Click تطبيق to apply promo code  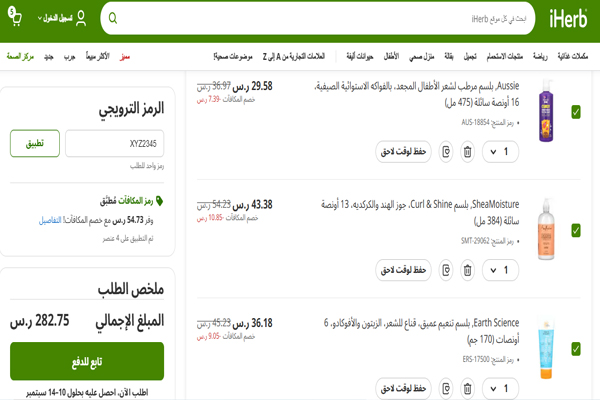coord(35,143)
